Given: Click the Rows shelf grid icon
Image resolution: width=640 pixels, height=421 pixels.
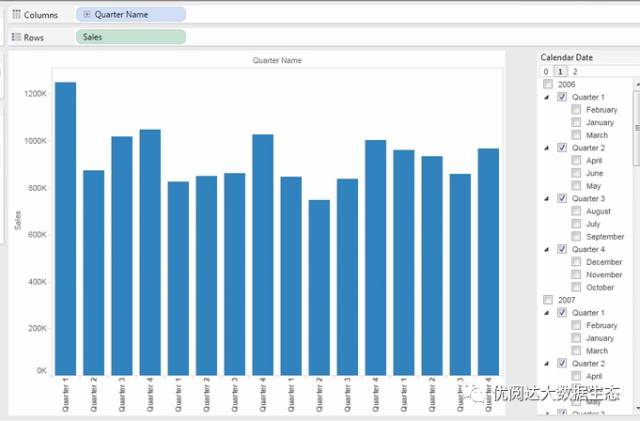Looking at the screenshot, I should [15, 37].
